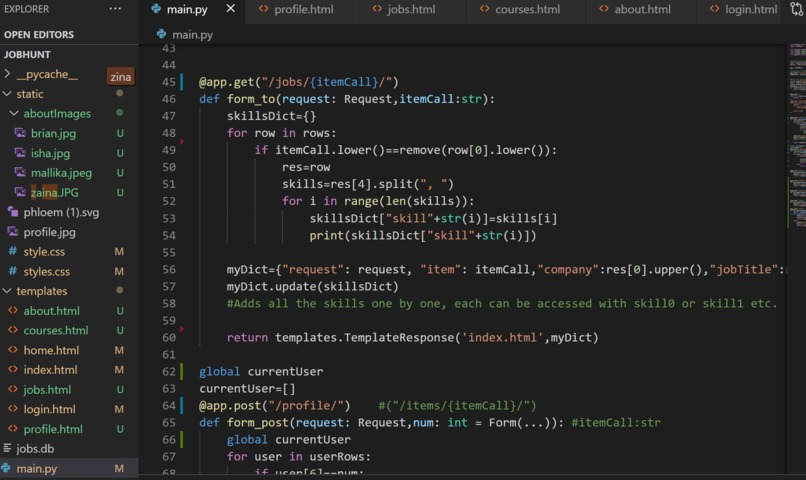Click the 'global currentUser' line 62
Viewport: 806px width, 480px height.
pos(261,372)
